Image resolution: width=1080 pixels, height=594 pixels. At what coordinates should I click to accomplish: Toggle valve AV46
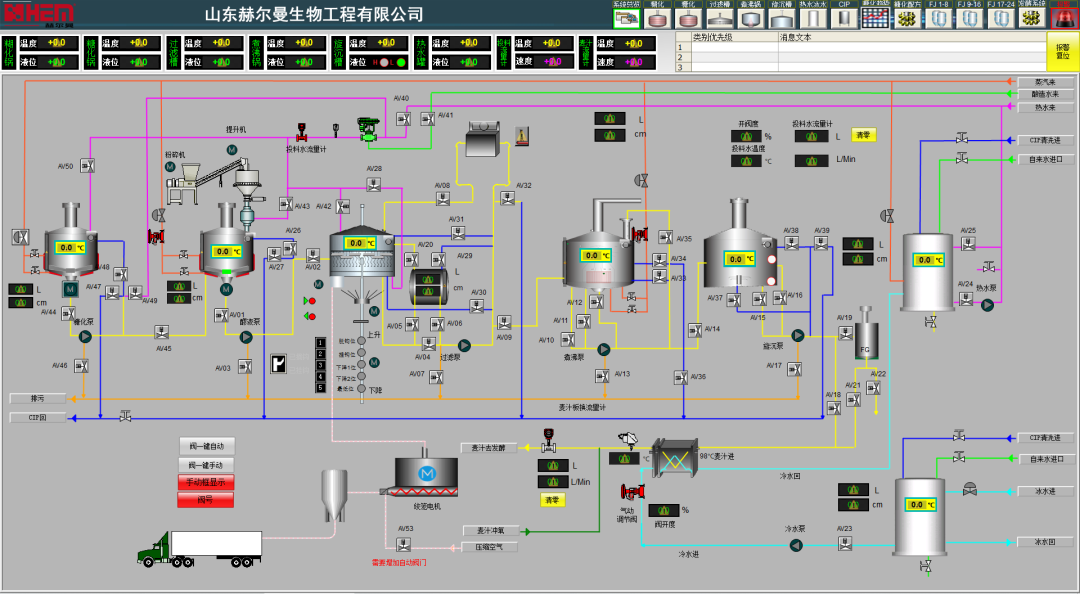tap(81, 366)
